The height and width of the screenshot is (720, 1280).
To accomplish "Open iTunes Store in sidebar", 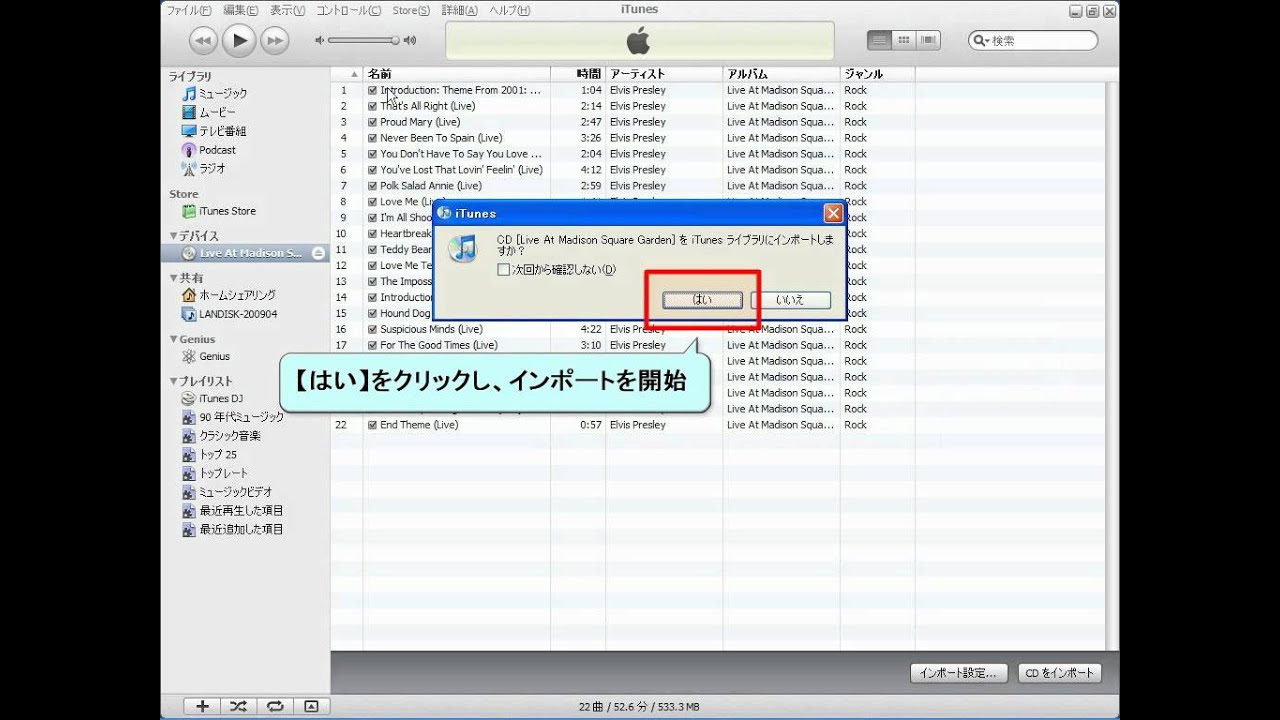I will click(219, 211).
